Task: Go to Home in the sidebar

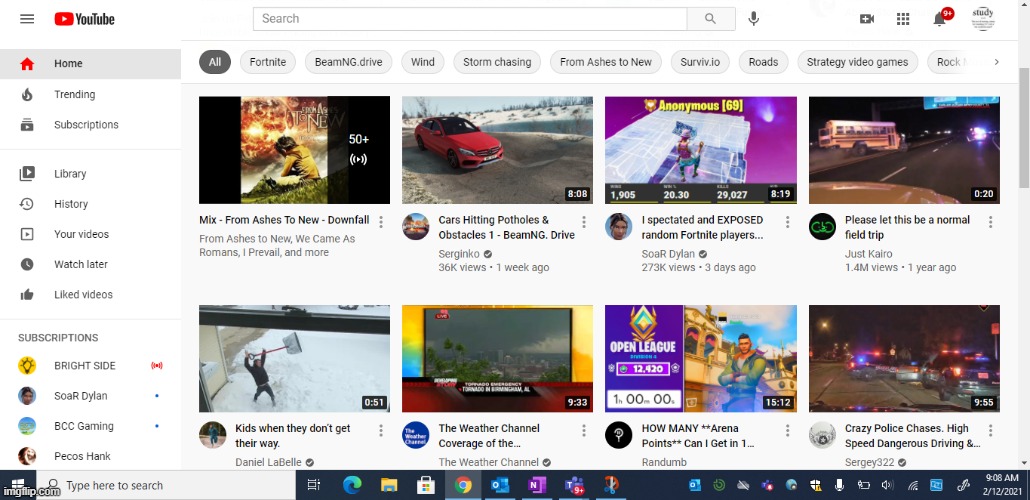Action: [91, 64]
